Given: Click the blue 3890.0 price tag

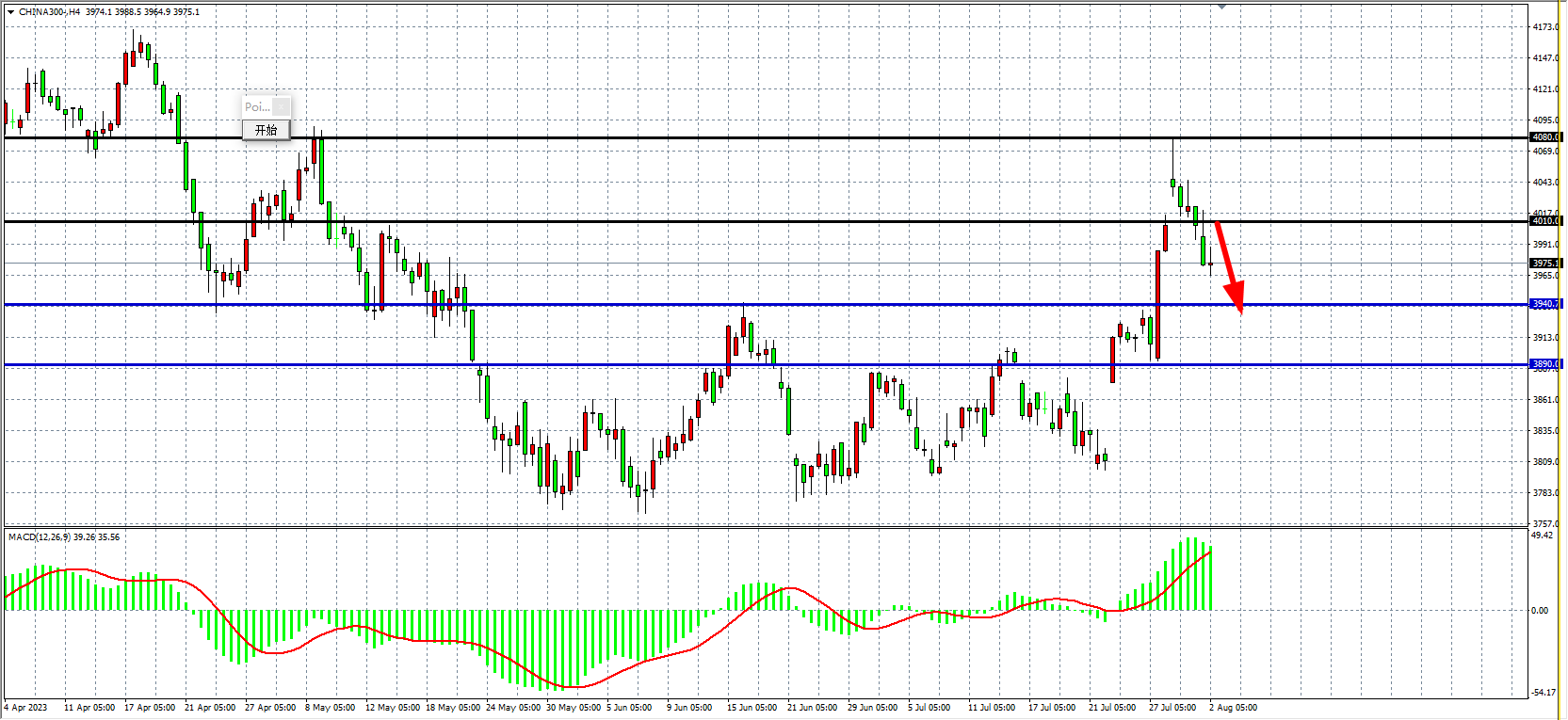Looking at the screenshot, I should [x=1545, y=364].
